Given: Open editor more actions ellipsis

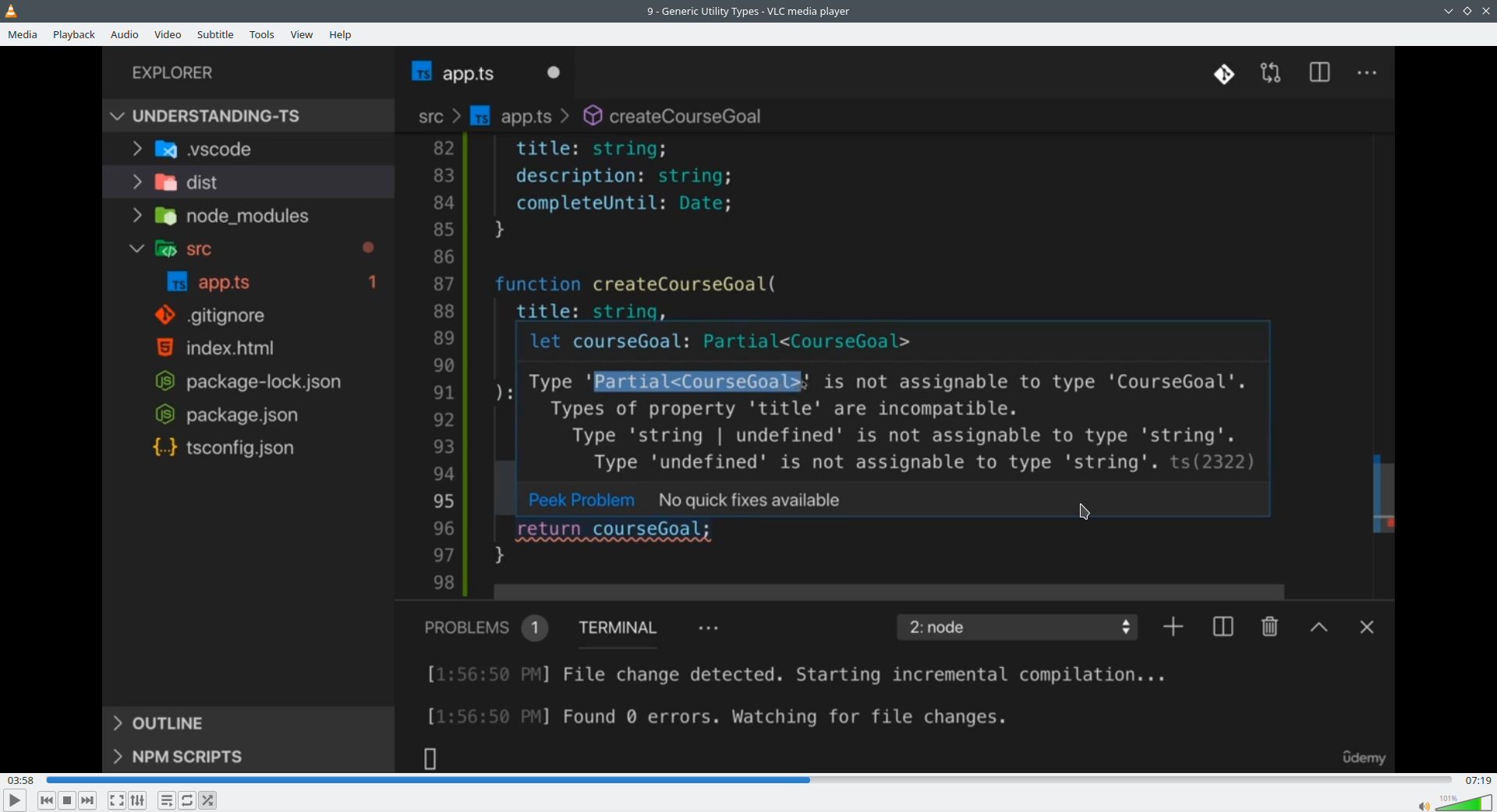Looking at the screenshot, I should pyautogui.click(x=1368, y=73).
